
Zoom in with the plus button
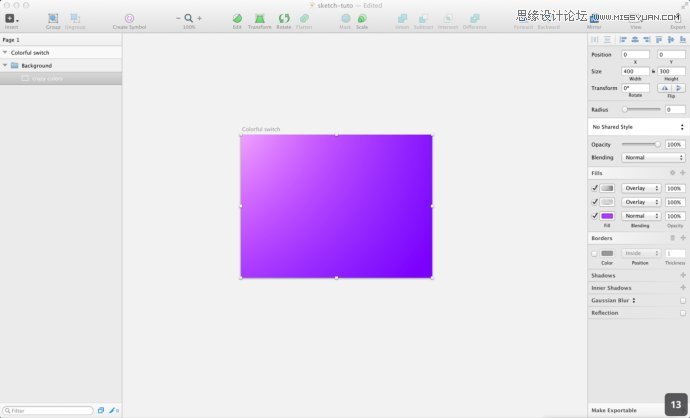(x=199, y=18)
